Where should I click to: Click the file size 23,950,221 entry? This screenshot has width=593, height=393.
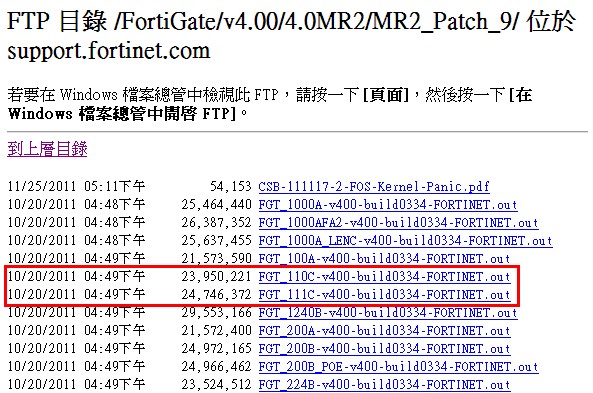pos(216,277)
